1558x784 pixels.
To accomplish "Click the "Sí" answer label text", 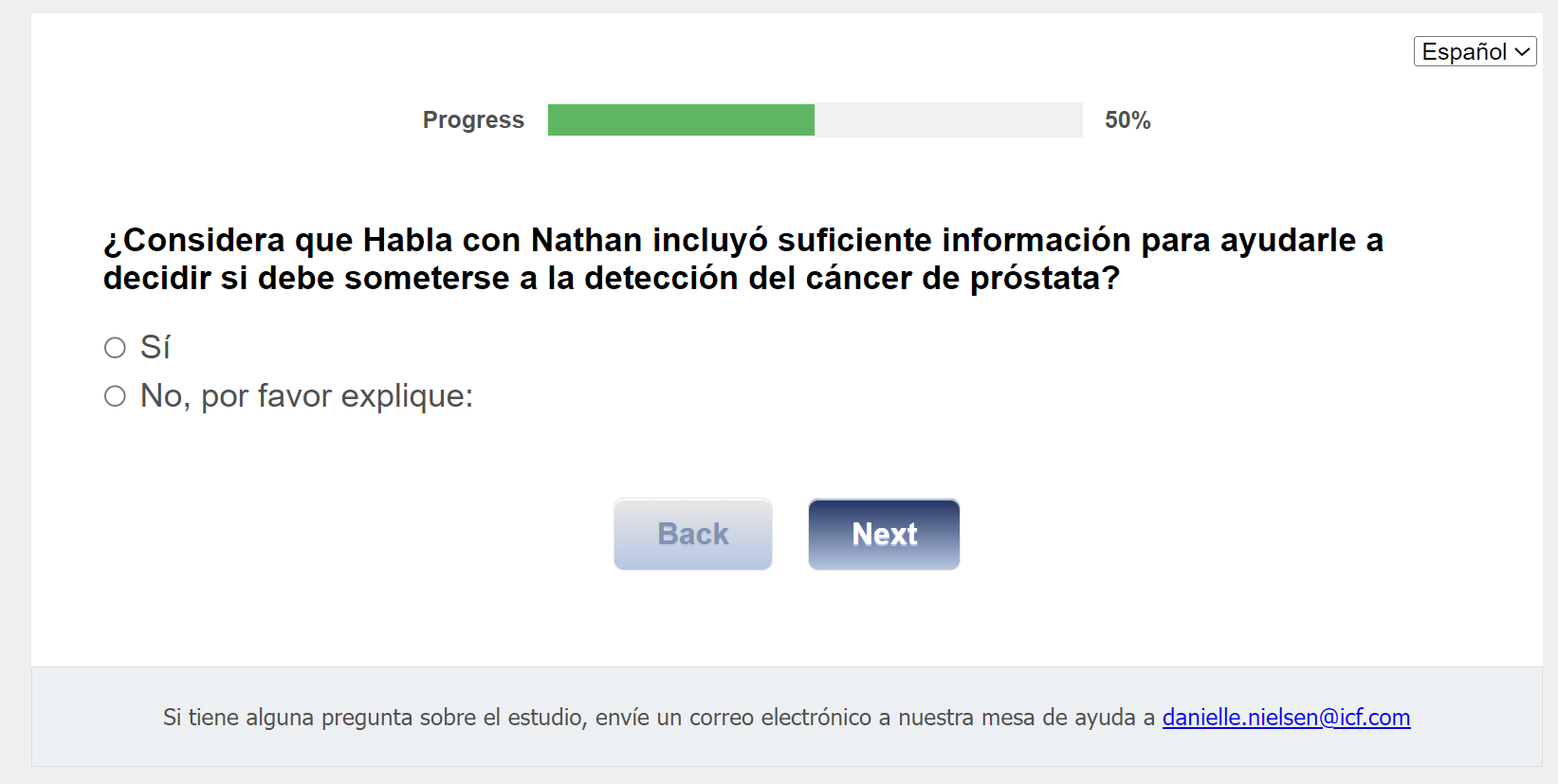I will (156, 348).
